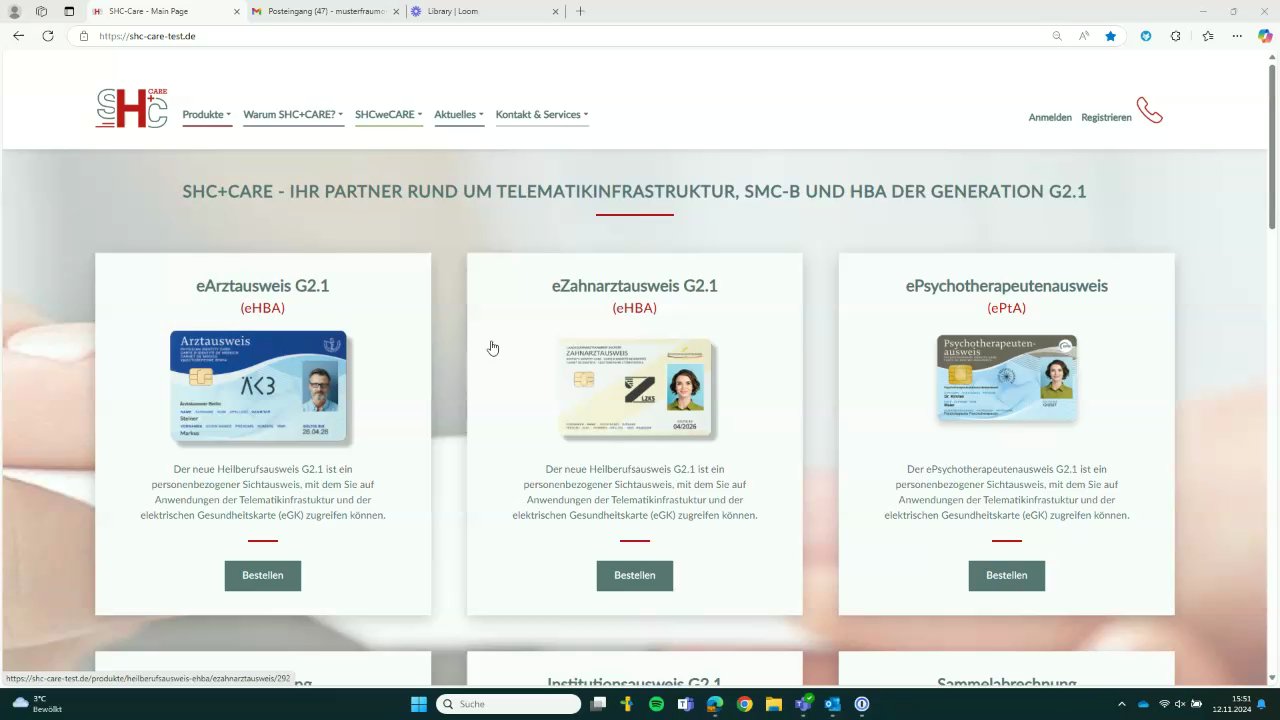Open the browser profile avatar
Screen dimensions: 1280x720
pos(14,11)
